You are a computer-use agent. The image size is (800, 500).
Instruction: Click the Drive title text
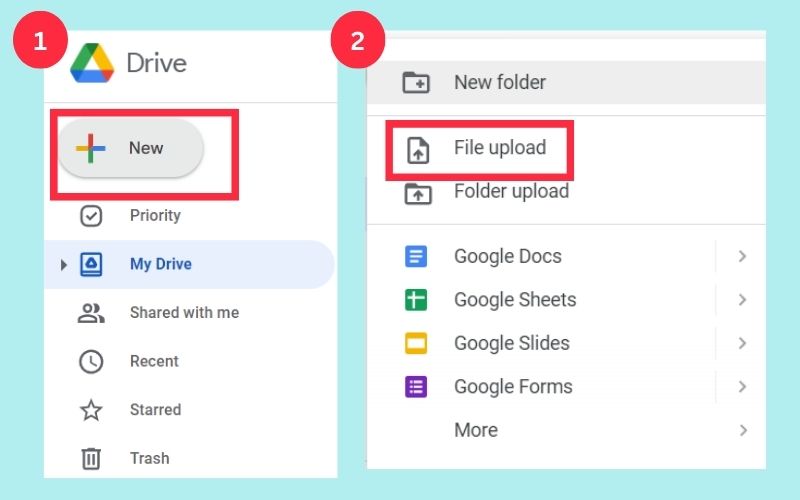coord(157,63)
